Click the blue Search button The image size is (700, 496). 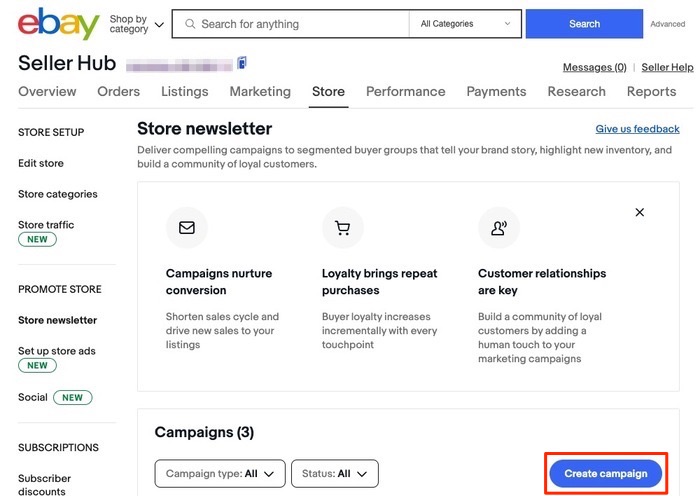(584, 24)
